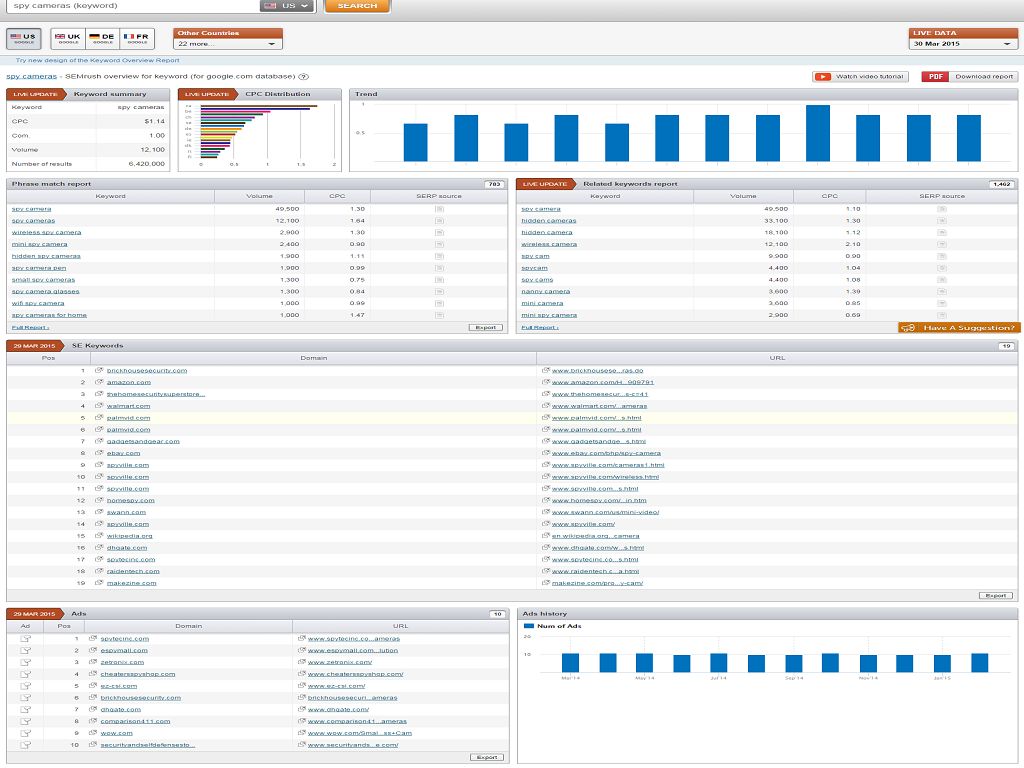Screen dimensions: 1024x768
Task: Open the US country selector beside search box
Action: (x=287, y=6)
